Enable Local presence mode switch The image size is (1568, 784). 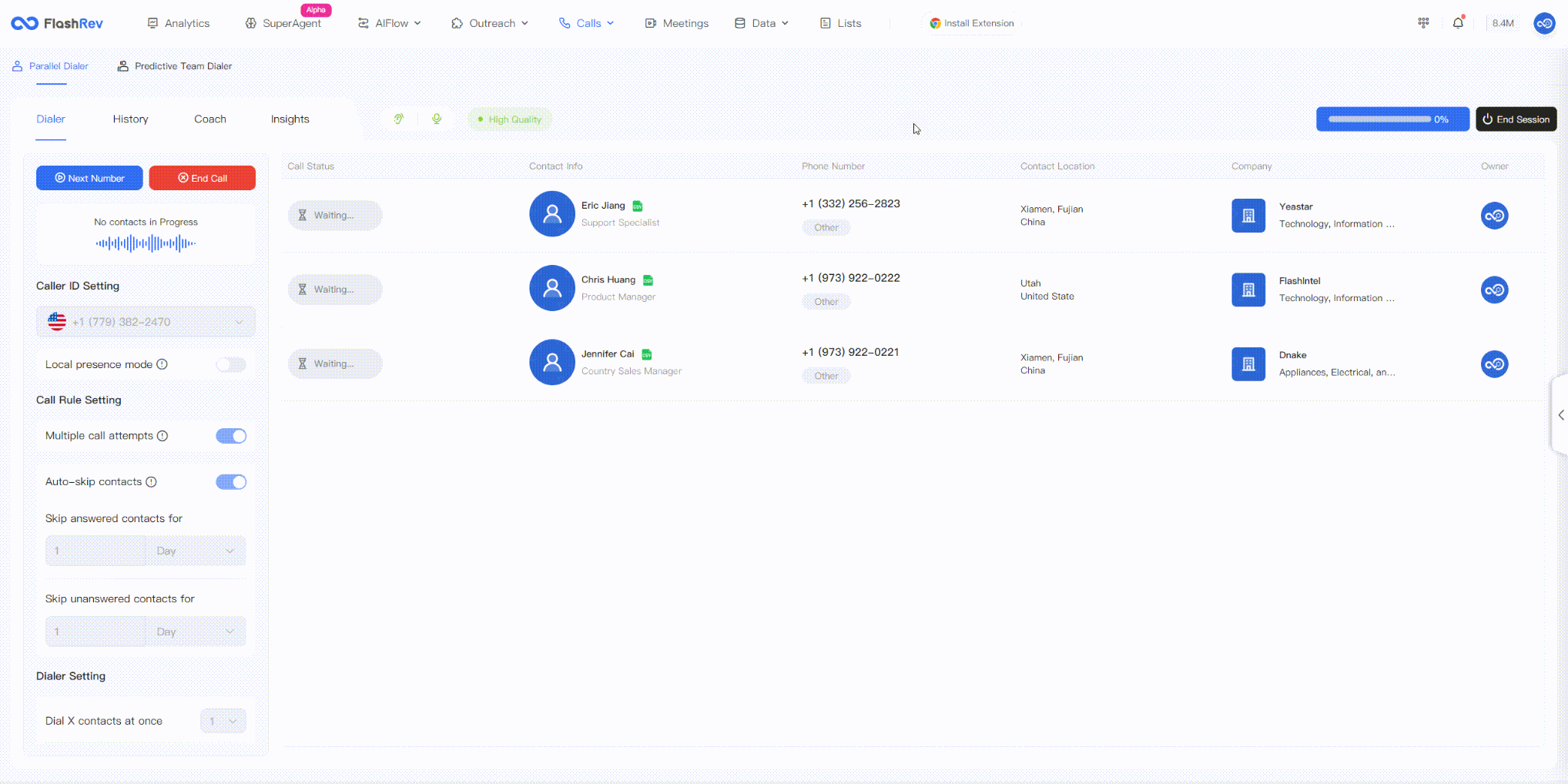pos(230,364)
